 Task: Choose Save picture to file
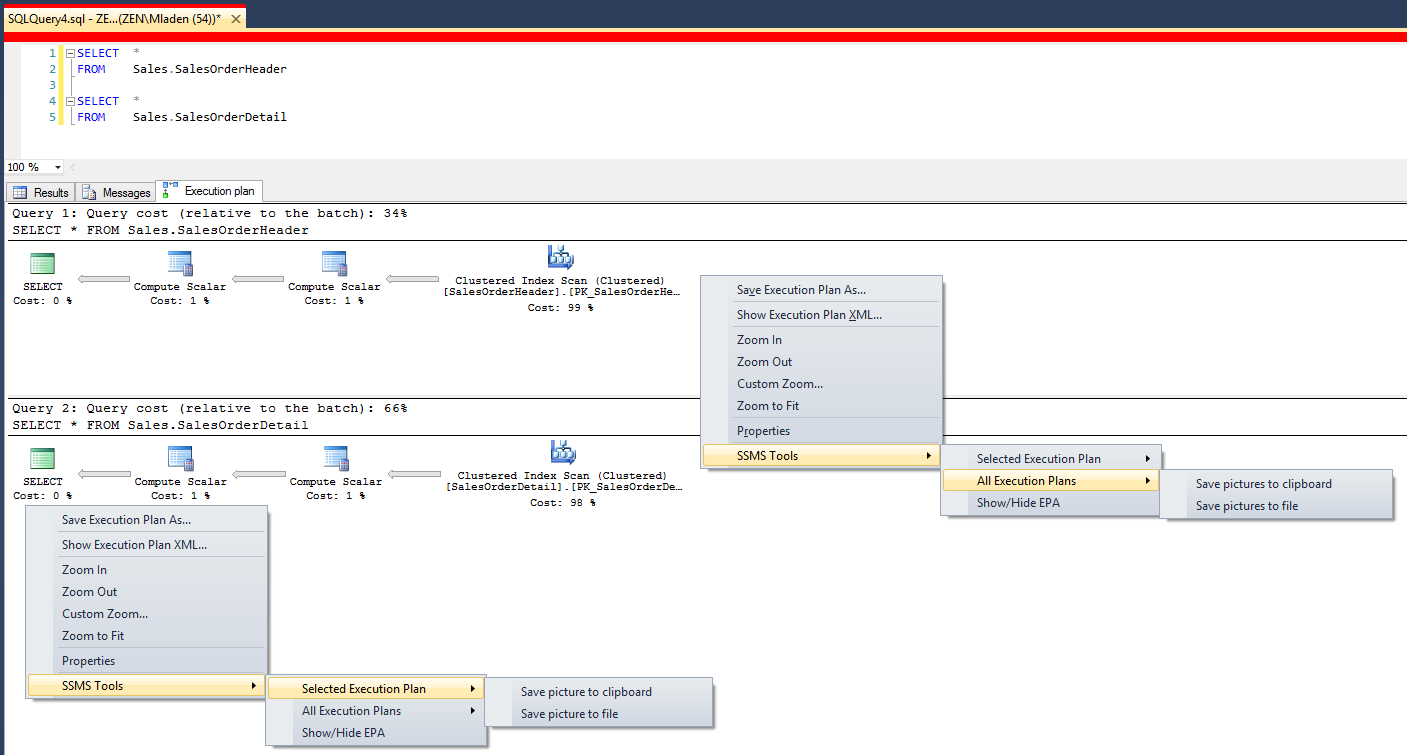(x=569, y=714)
